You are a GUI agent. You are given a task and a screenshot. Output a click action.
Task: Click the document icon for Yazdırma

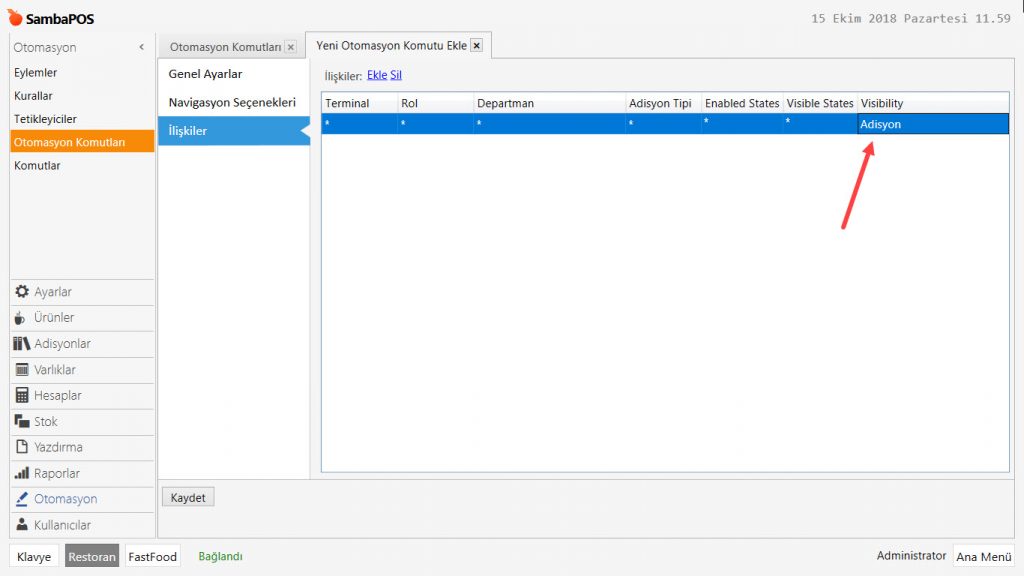click(x=22, y=448)
